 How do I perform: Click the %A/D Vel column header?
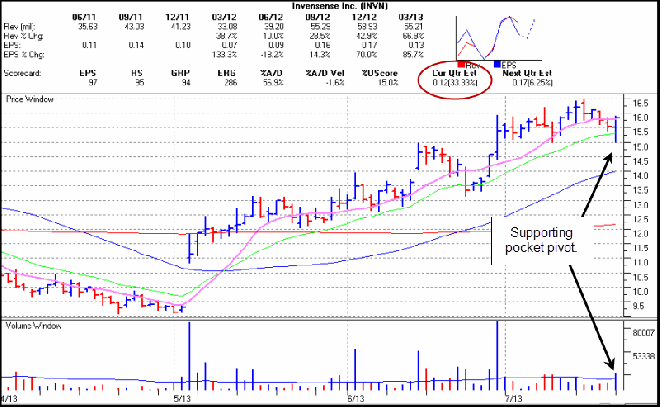pos(325,73)
